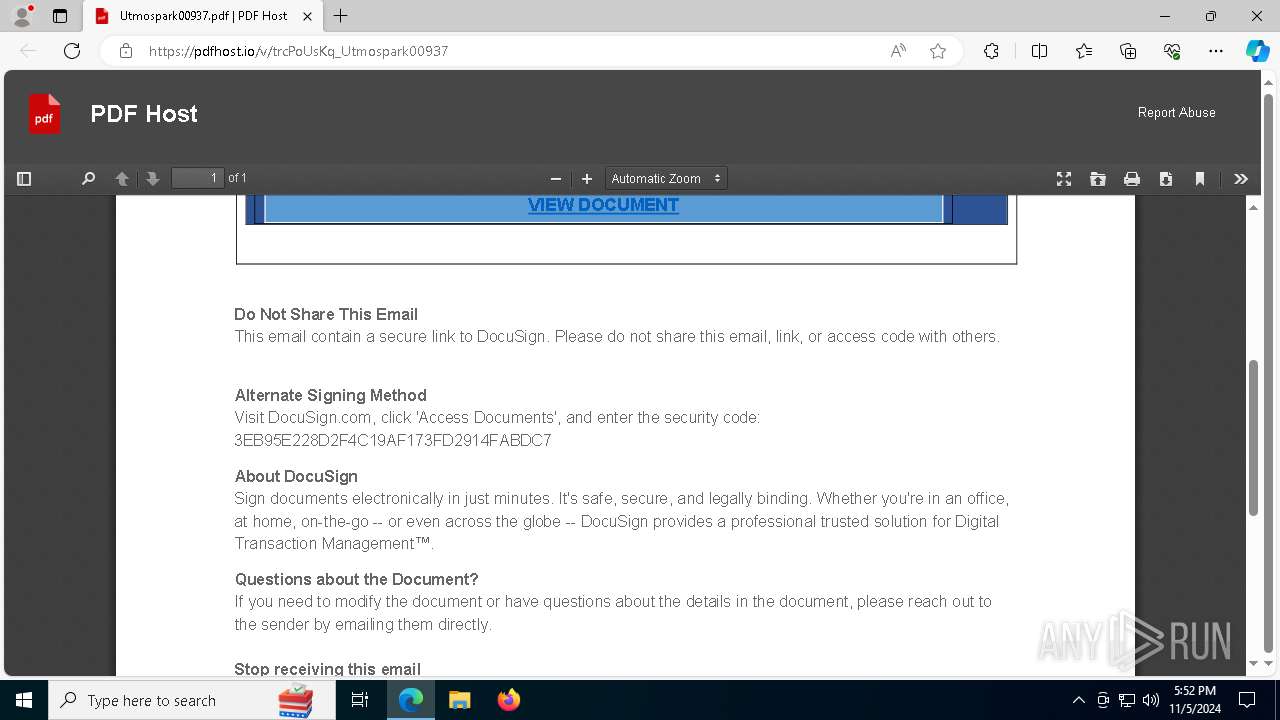This screenshot has width=1280, height=720.
Task: Click PDF viewer scrollbar thumb
Action: tap(1253, 438)
